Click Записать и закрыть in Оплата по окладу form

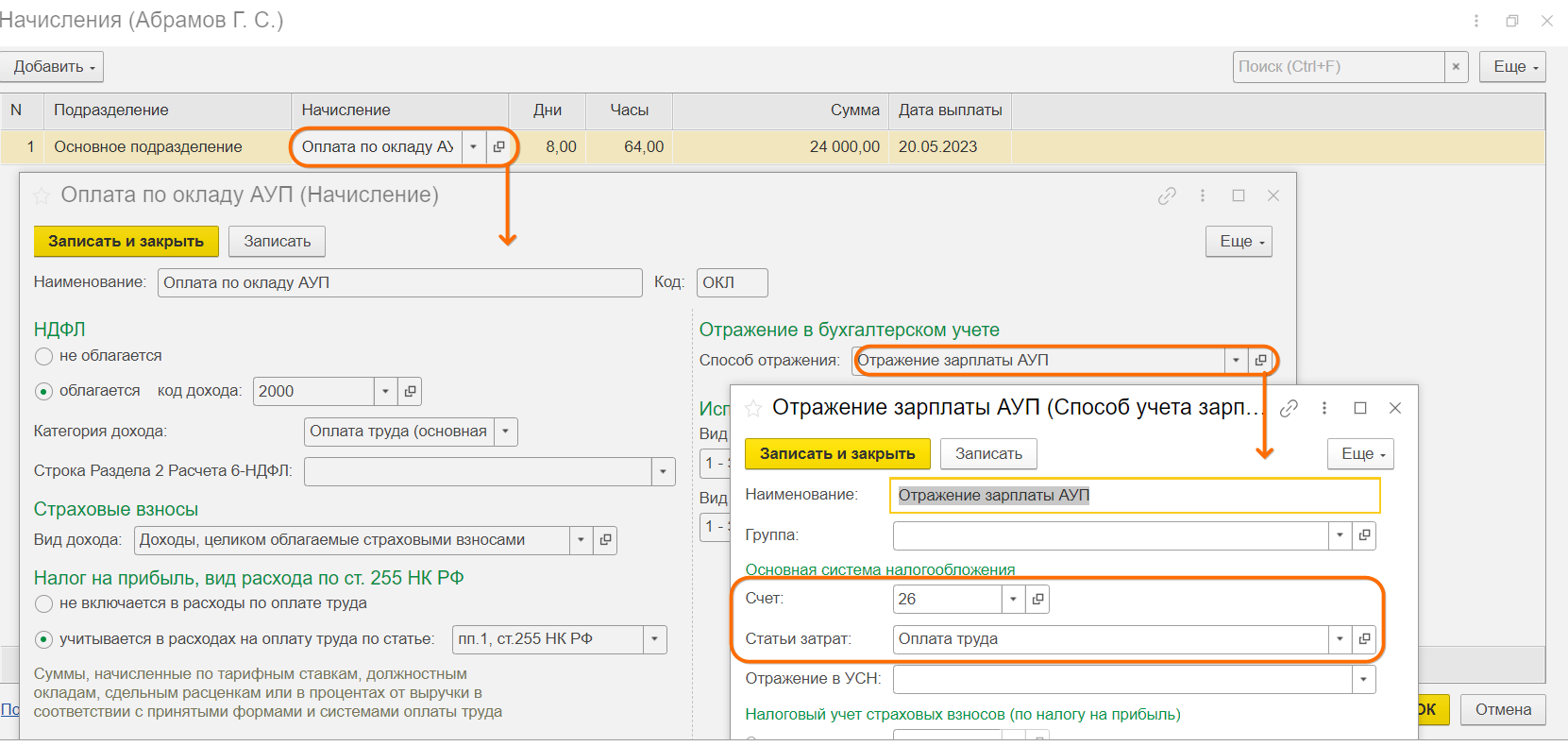(126, 242)
